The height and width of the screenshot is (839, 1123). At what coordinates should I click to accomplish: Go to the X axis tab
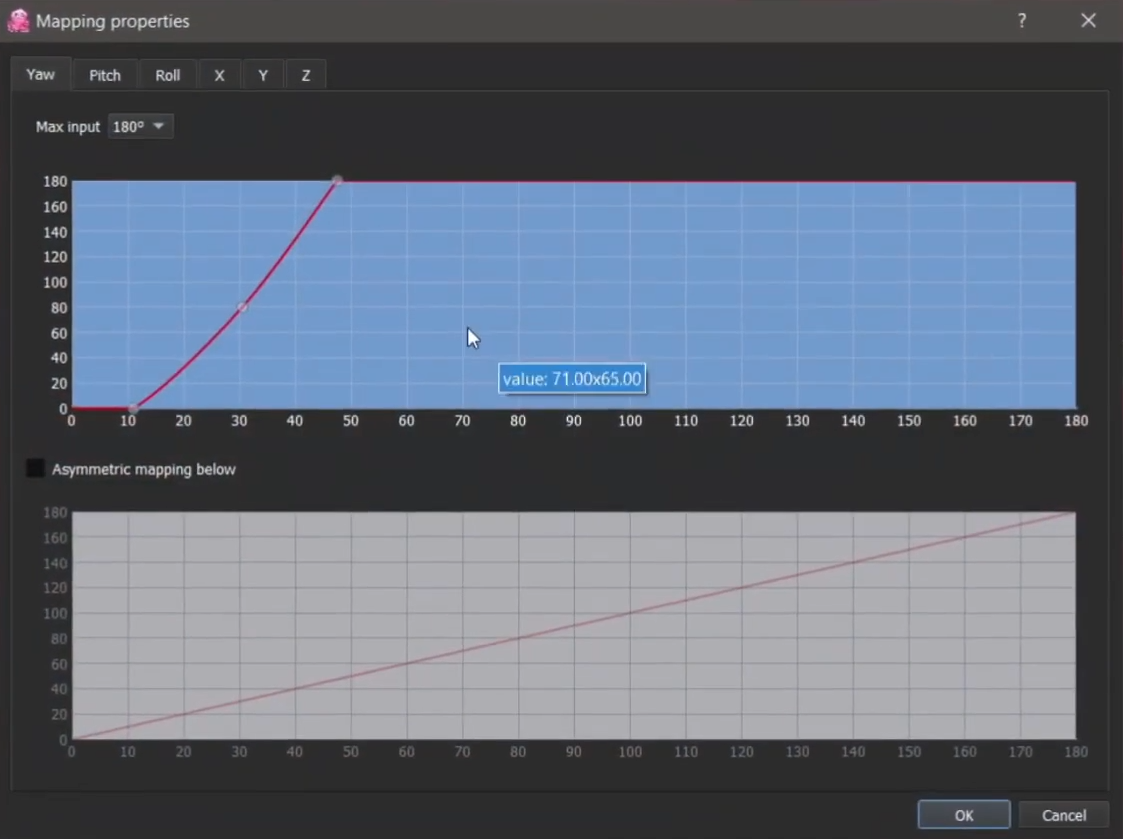click(219, 75)
